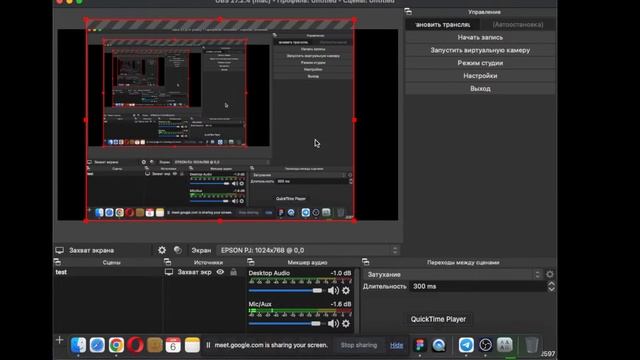The image size is (640, 360).
Task: Open filters icon next to source gear
Action: click(x=178, y=250)
